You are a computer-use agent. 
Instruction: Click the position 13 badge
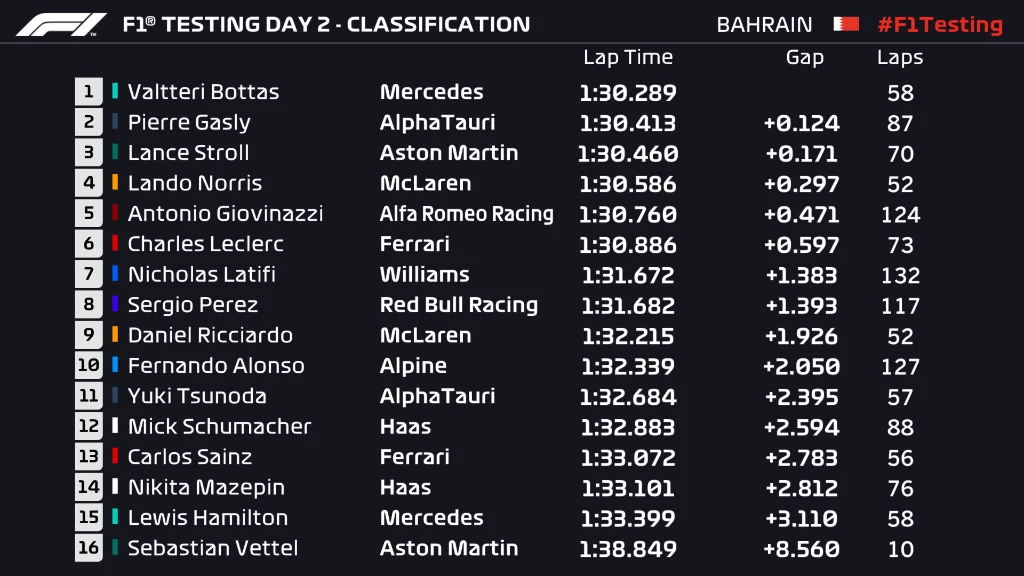[89, 457]
